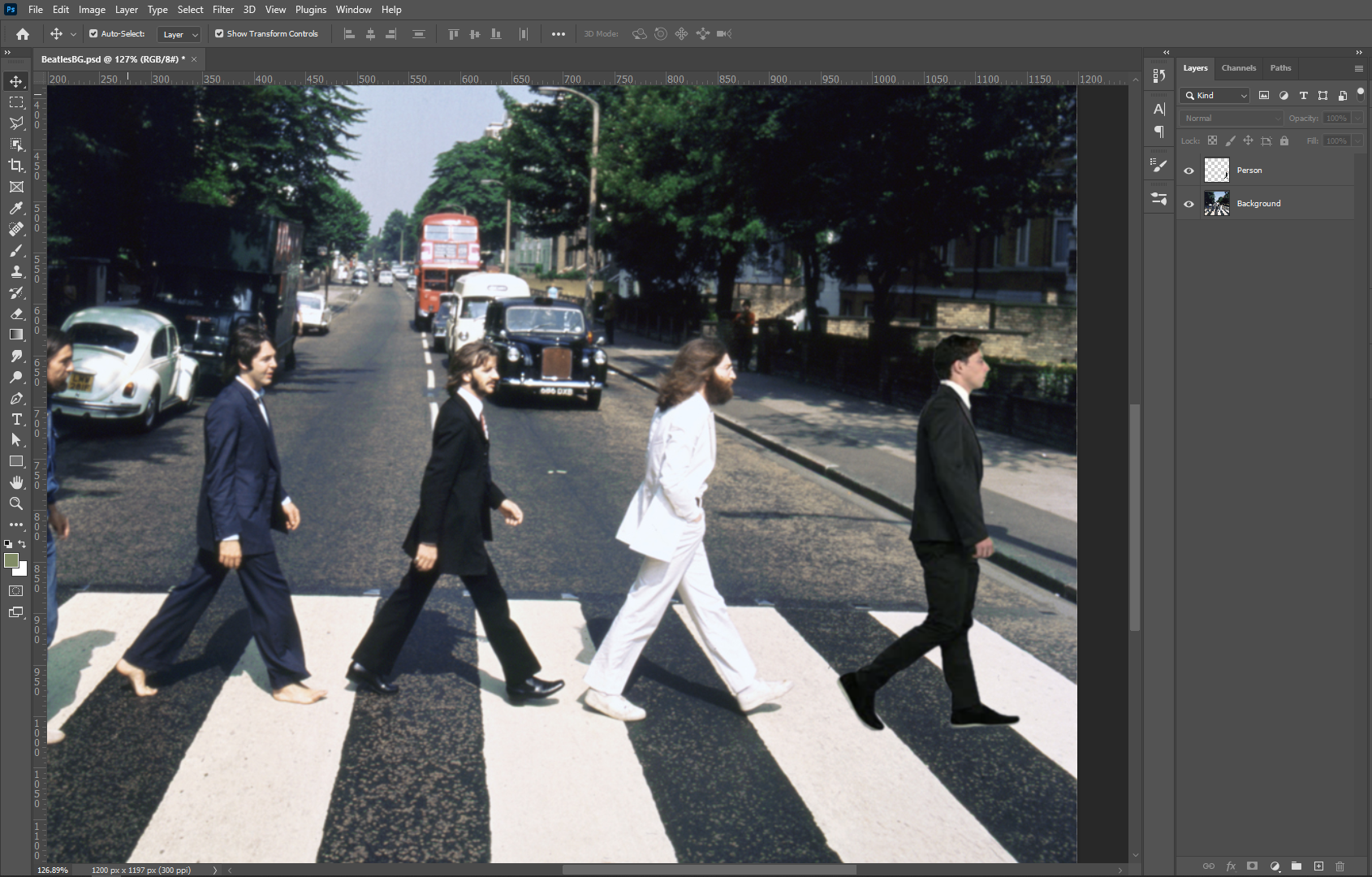
Task: Select the Rectangle shape tool
Action: coord(16,461)
